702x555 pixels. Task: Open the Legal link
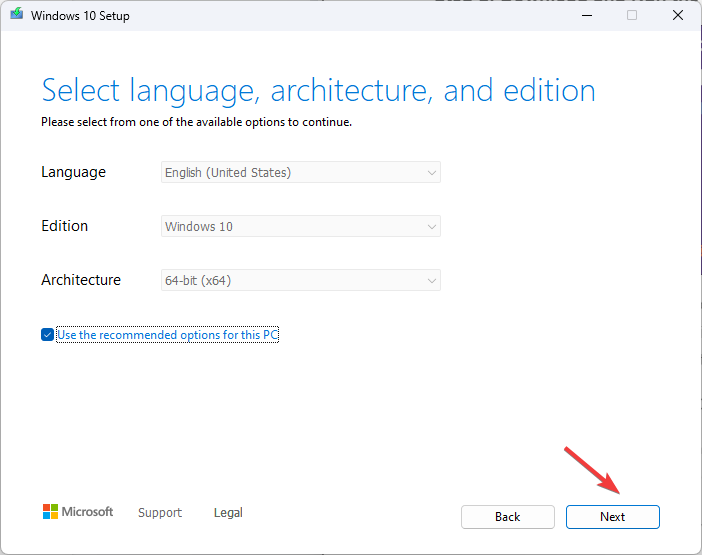pos(228,513)
